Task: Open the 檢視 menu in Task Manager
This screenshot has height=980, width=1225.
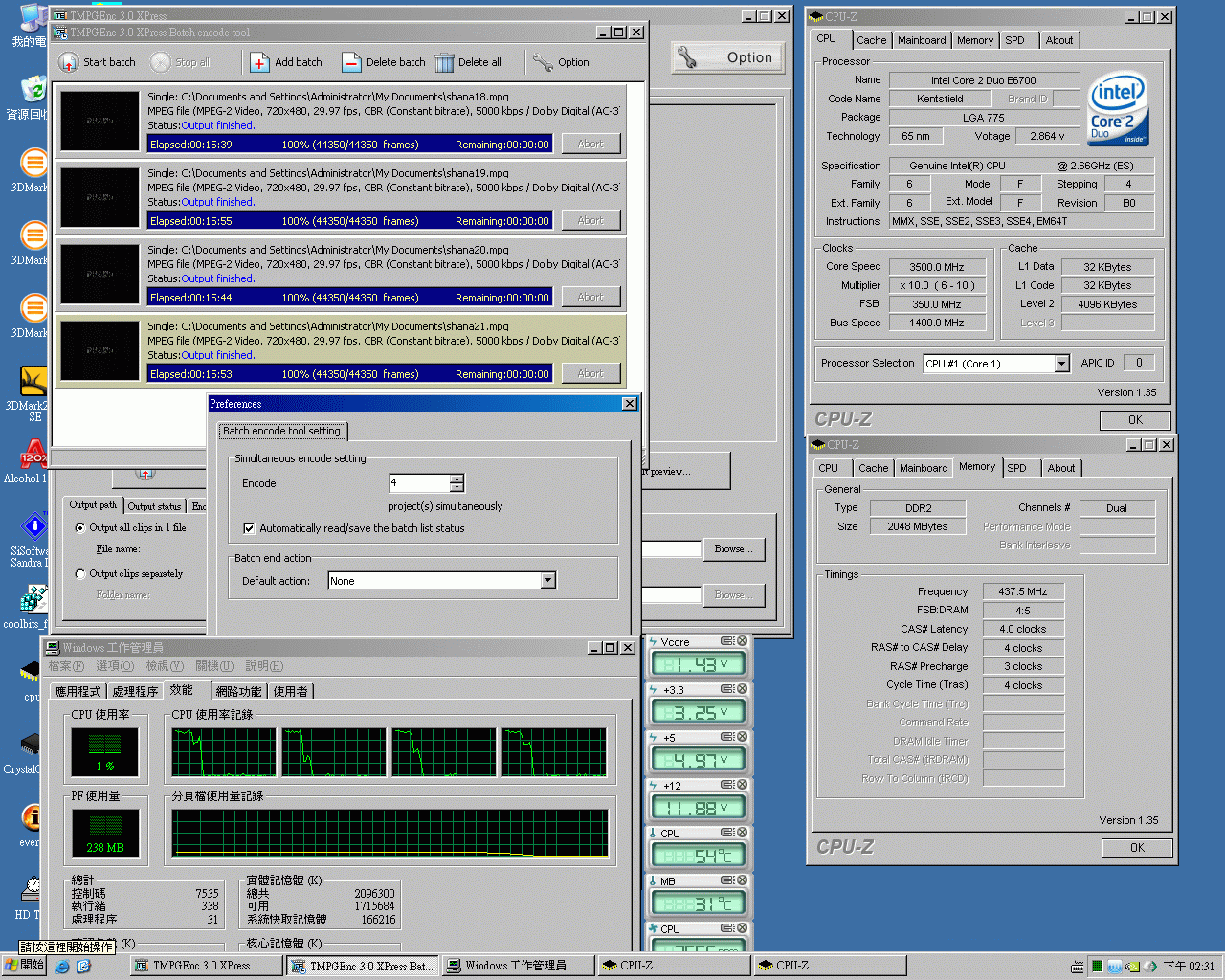Action: click(x=165, y=666)
